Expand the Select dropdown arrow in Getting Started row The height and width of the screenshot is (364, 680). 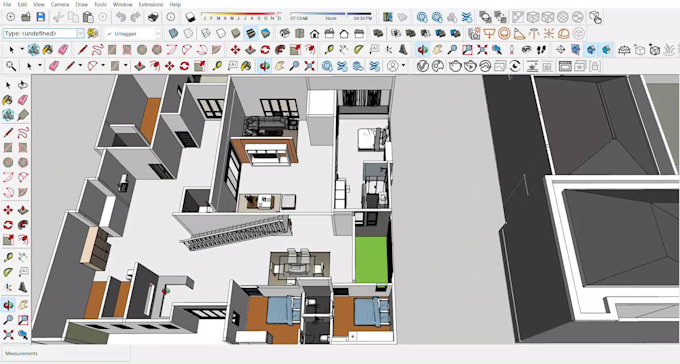[x=39, y=66]
